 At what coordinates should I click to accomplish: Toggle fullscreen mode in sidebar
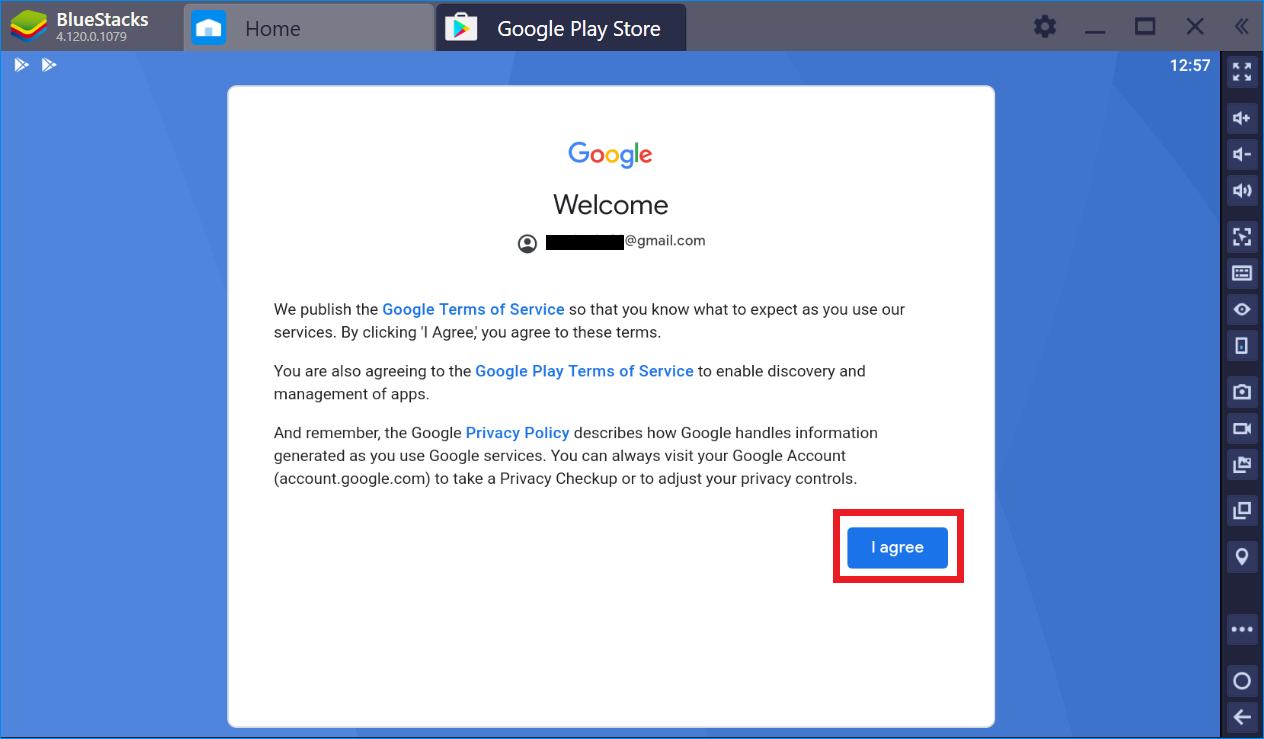1242,72
